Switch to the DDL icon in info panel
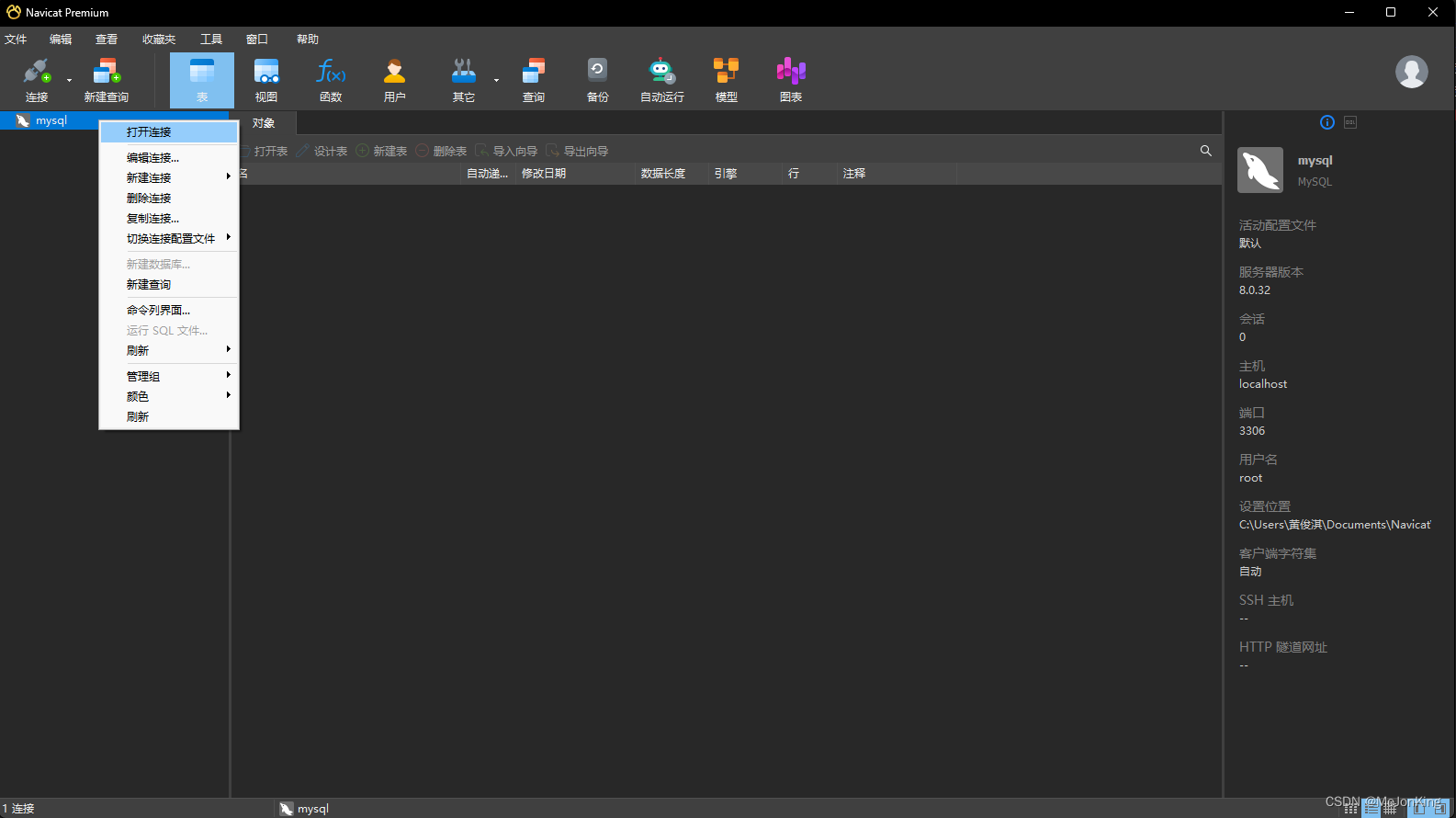The image size is (1456, 818). pos(1350,122)
